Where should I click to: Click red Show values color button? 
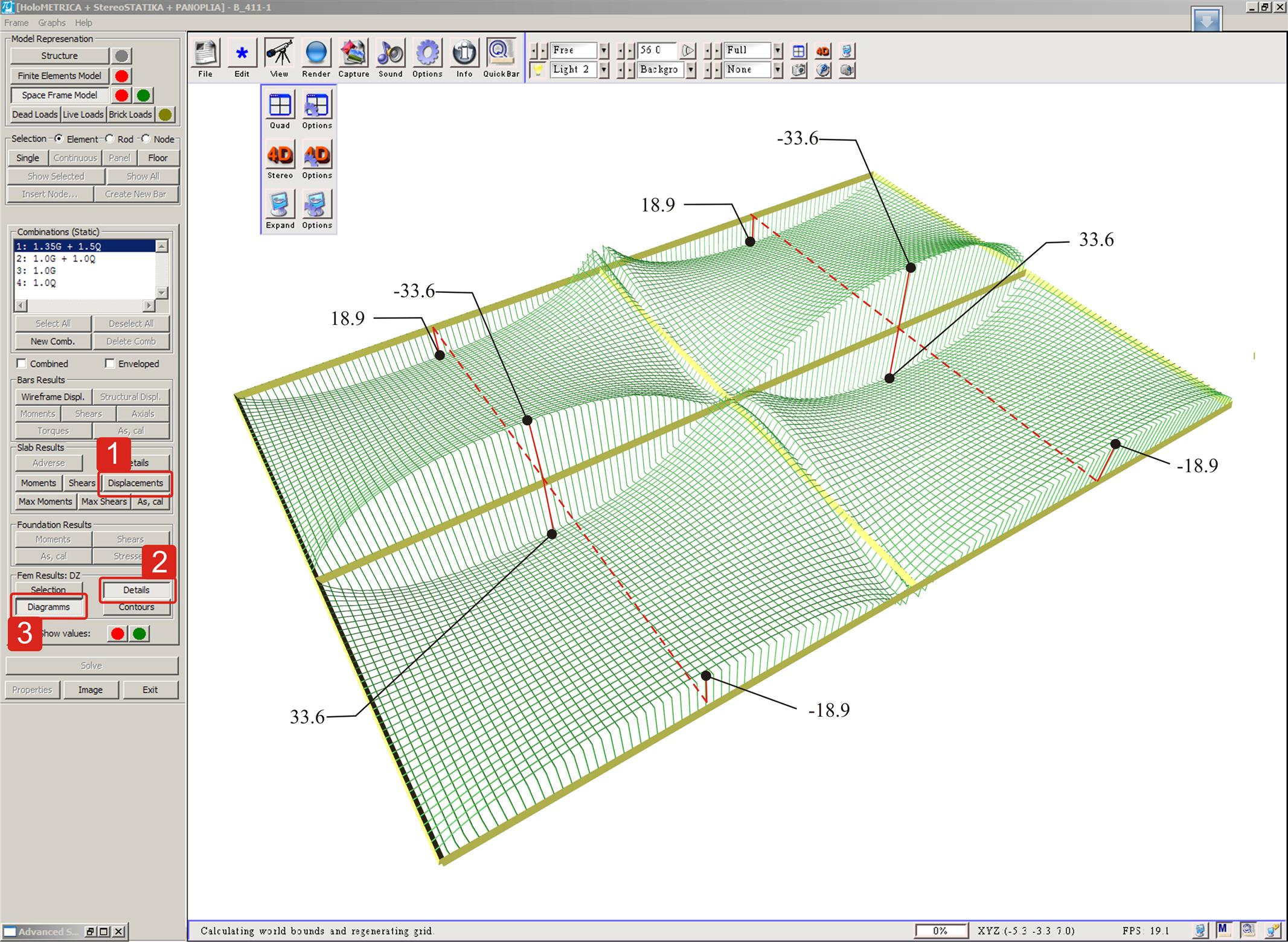click(118, 633)
